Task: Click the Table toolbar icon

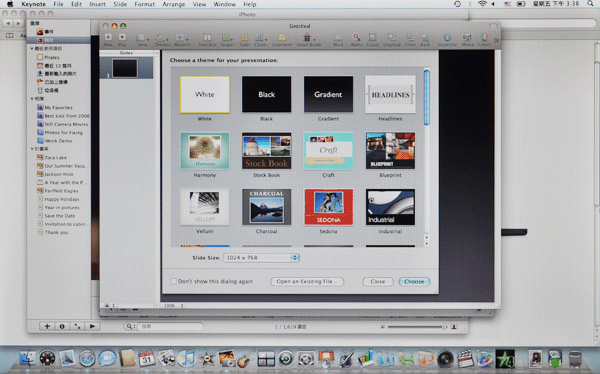Action: click(x=244, y=38)
